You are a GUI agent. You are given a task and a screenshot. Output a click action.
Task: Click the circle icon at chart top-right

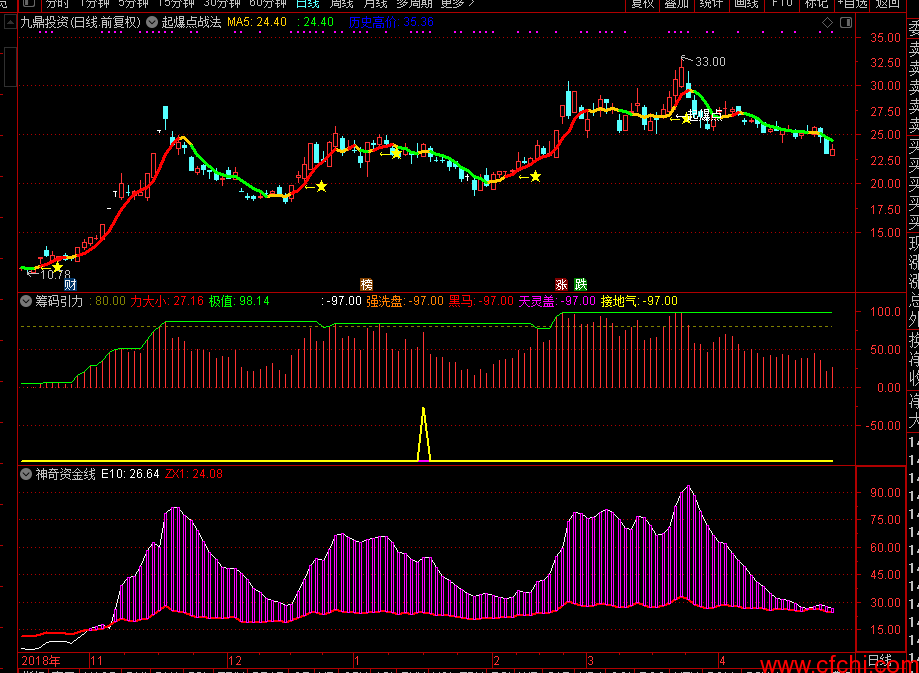point(846,22)
